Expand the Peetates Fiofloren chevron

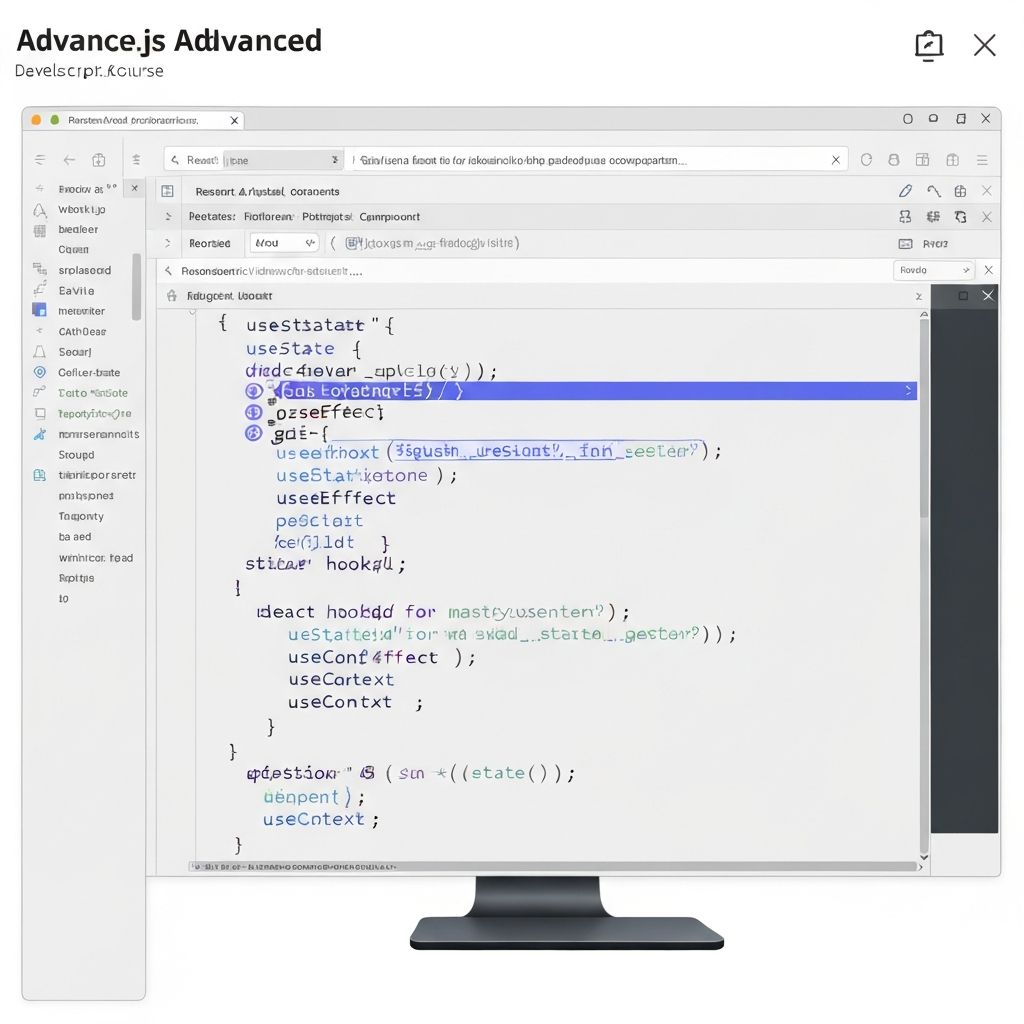[x=168, y=217]
